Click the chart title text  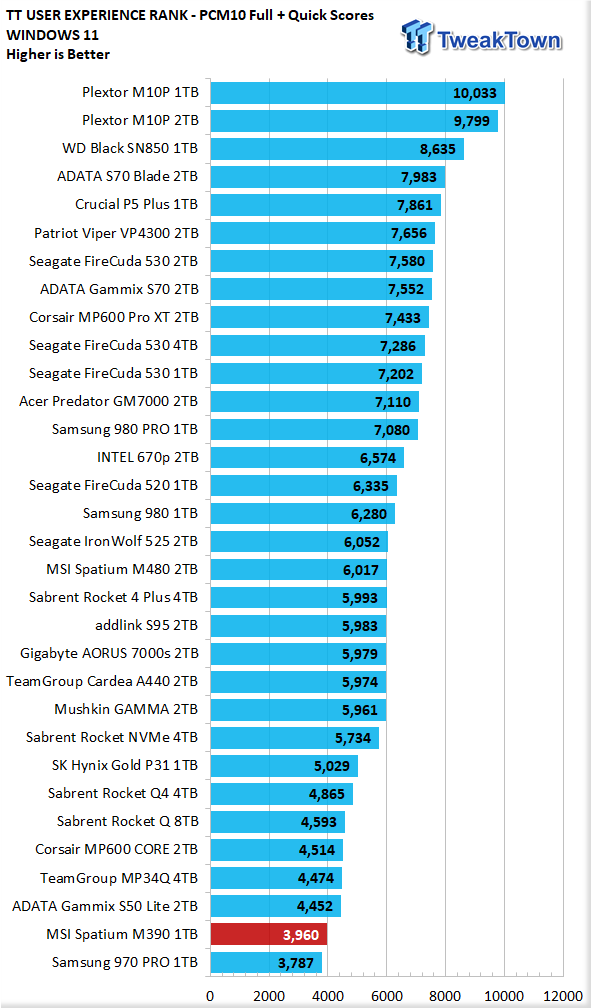[190, 15]
